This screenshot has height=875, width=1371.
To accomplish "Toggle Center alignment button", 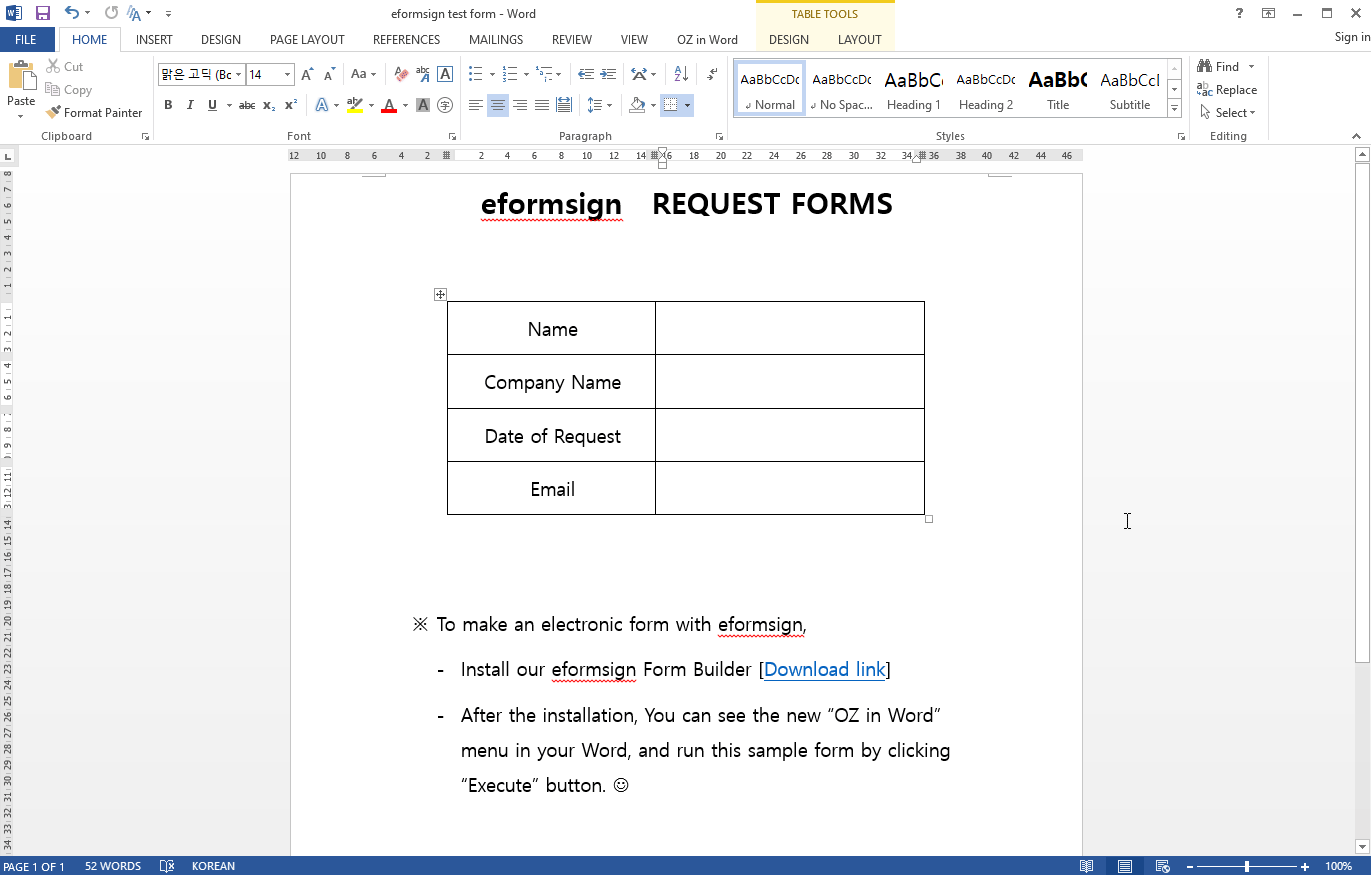I will [x=498, y=105].
